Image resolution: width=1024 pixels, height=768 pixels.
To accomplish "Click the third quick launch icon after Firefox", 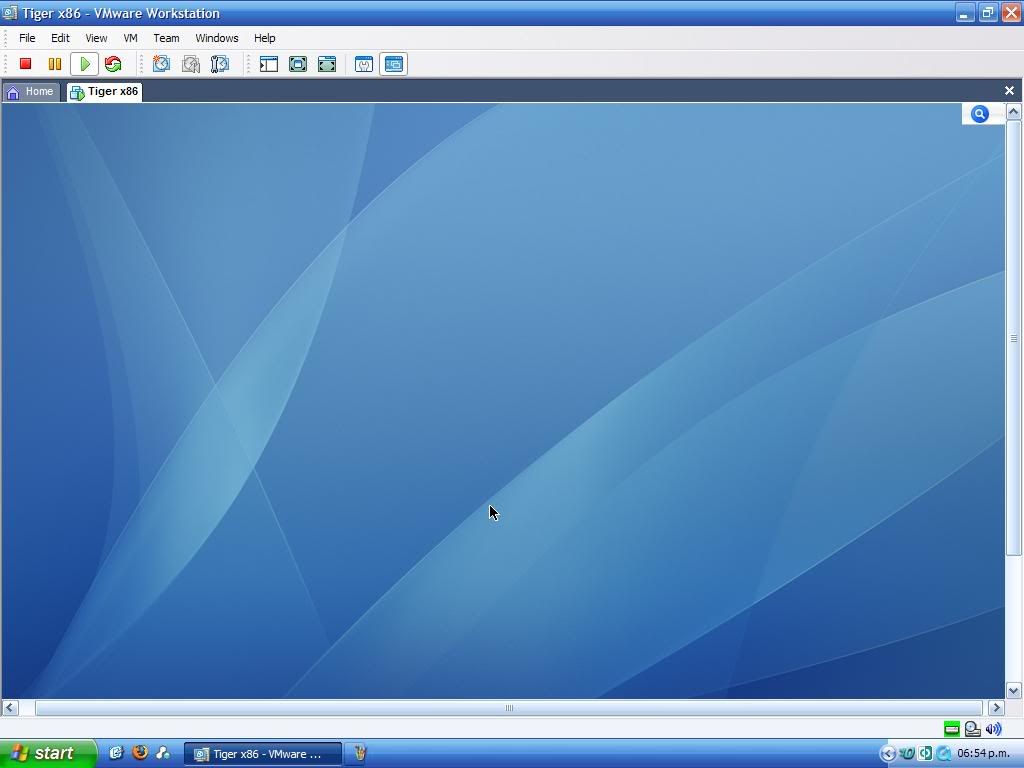I will point(163,753).
